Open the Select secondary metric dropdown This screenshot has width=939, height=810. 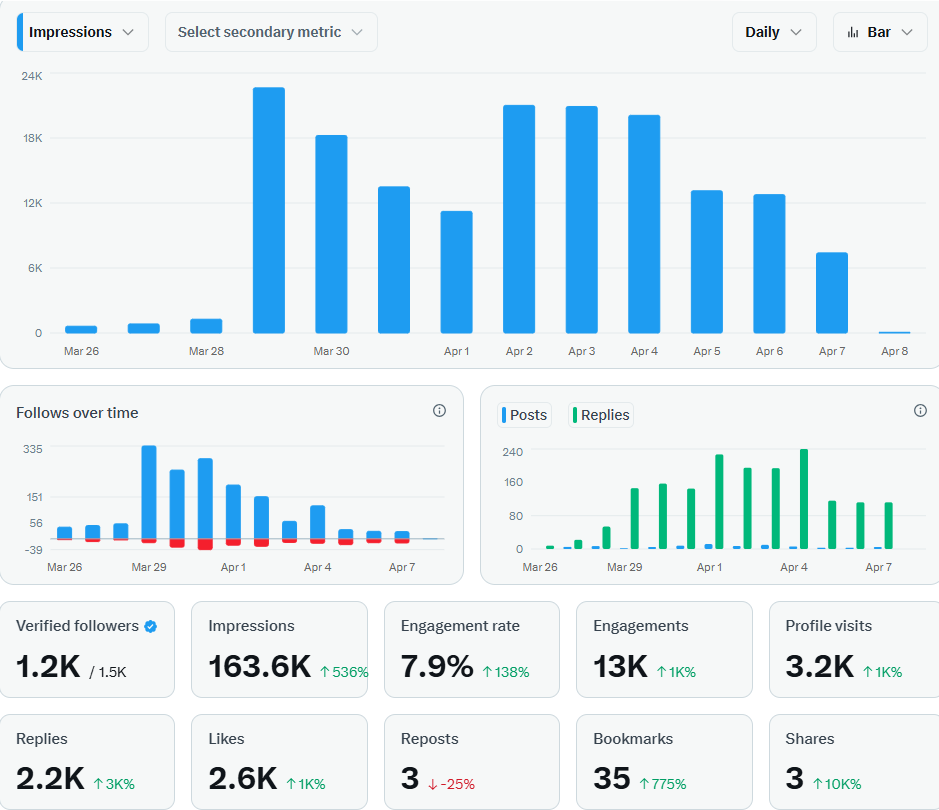pos(271,32)
